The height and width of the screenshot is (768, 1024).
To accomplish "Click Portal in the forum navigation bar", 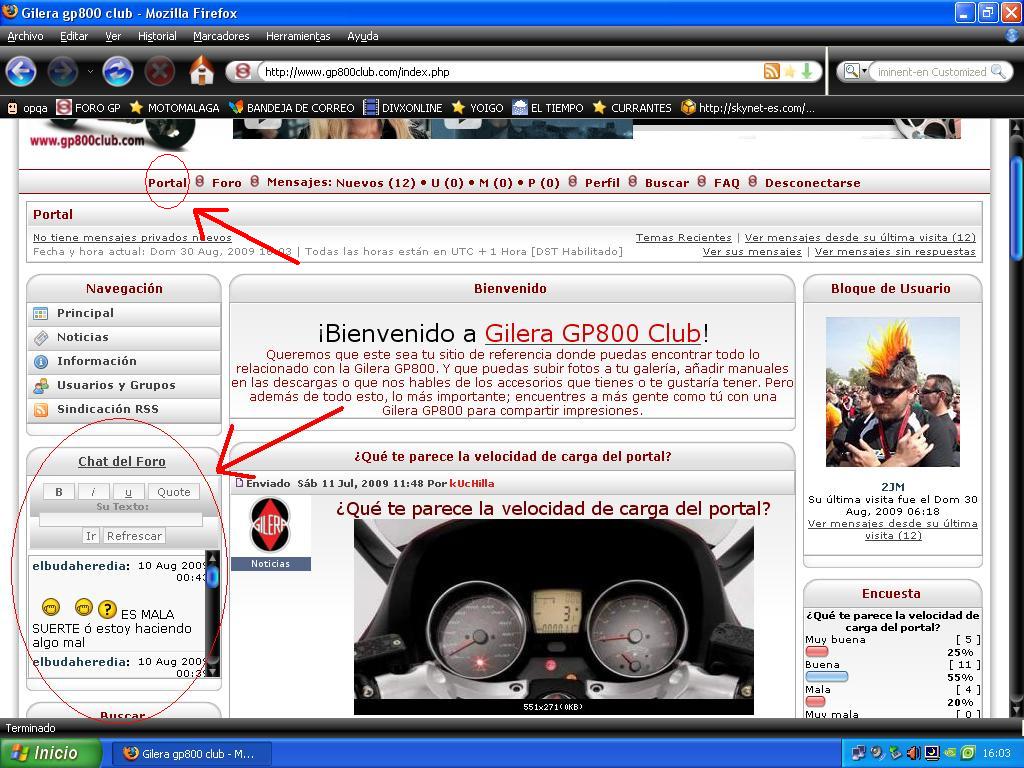I will coord(167,183).
